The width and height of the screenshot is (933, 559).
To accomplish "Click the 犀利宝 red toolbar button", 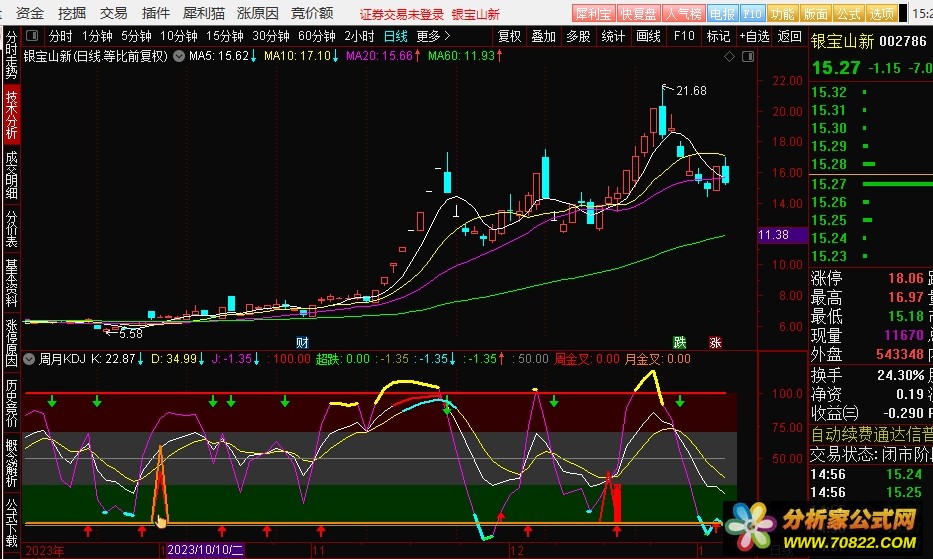I will 594,14.
